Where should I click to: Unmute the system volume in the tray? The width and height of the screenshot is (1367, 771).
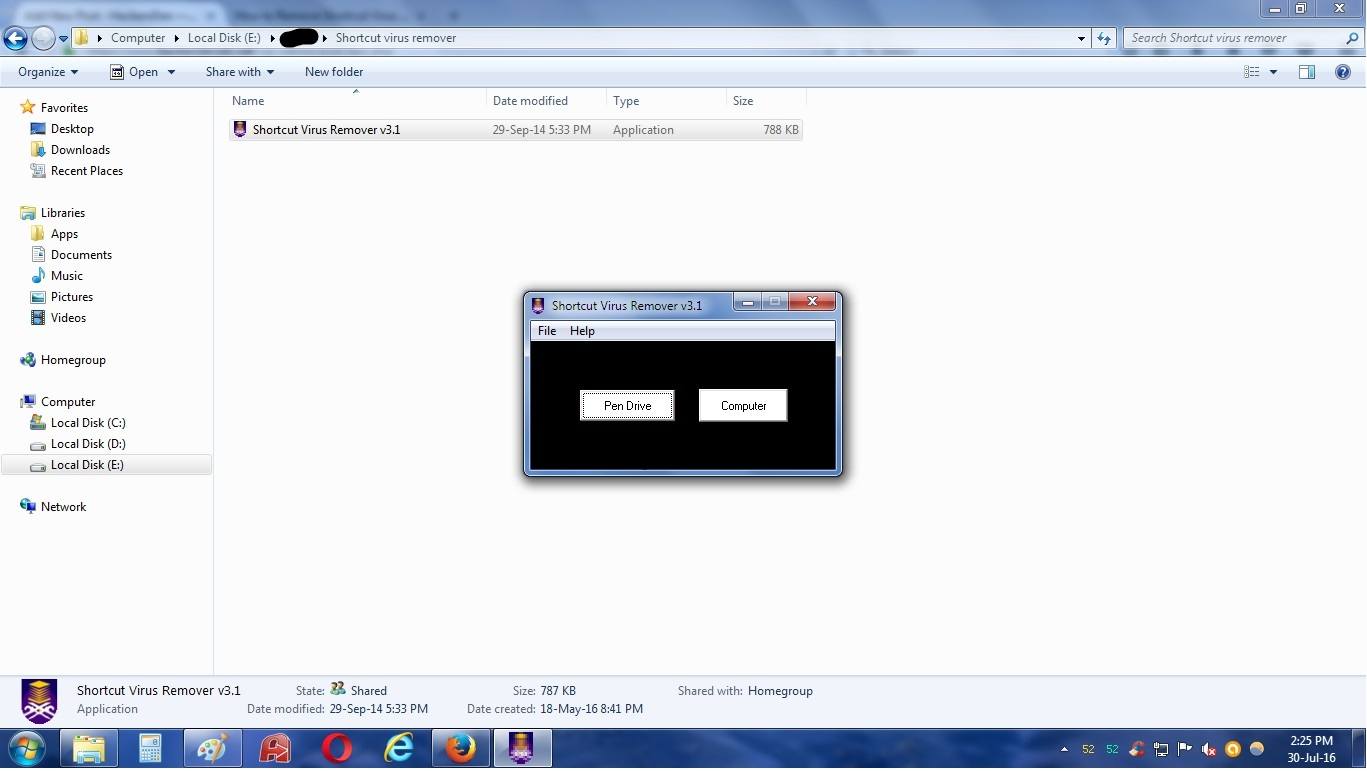(1206, 748)
